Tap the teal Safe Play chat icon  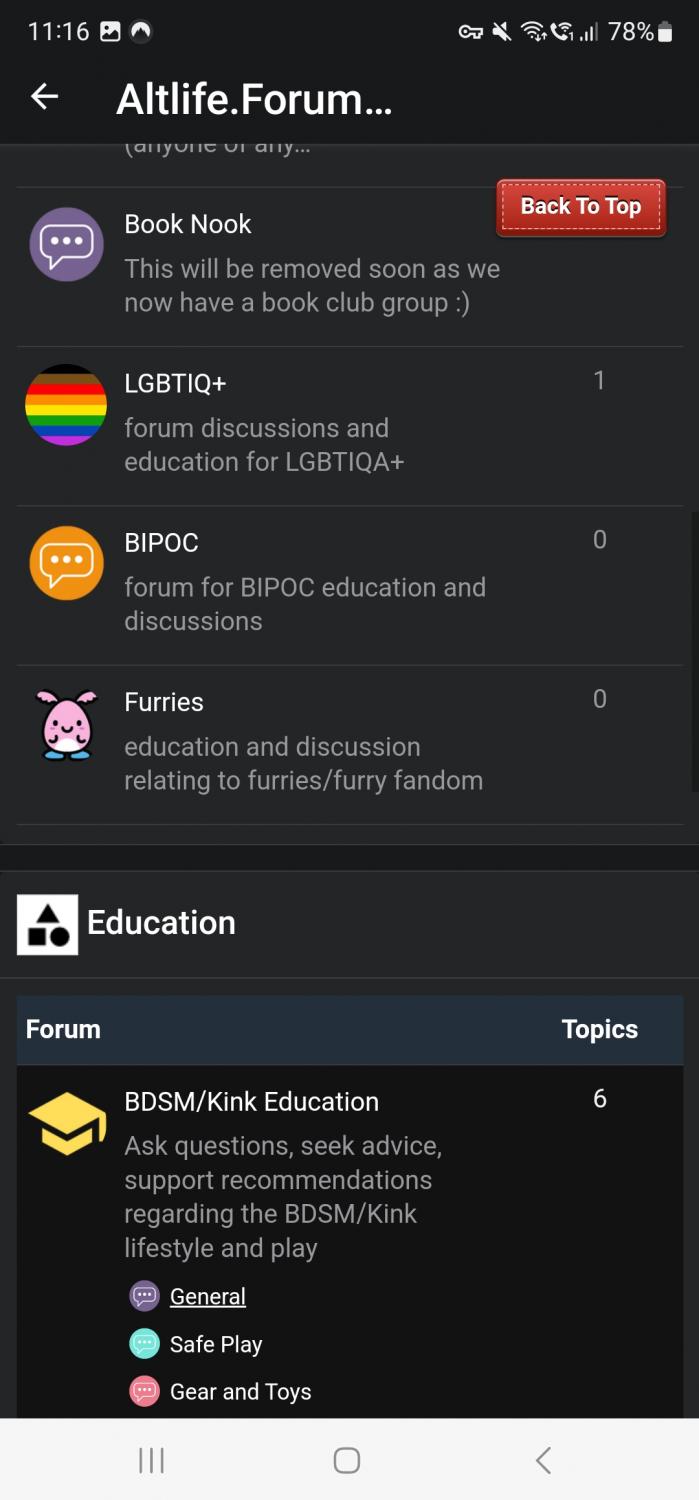[145, 1344]
